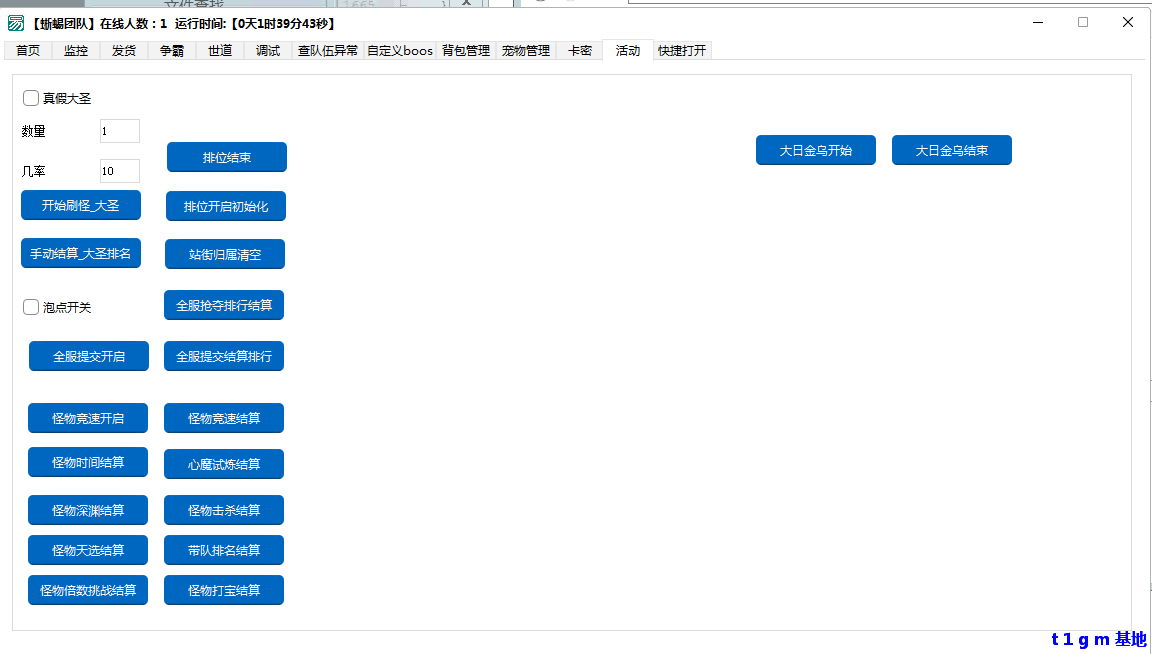Switch to the 自定义boos tab
Image resolution: width=1152 pixels, height=654 pixels.
click(400, 51)
